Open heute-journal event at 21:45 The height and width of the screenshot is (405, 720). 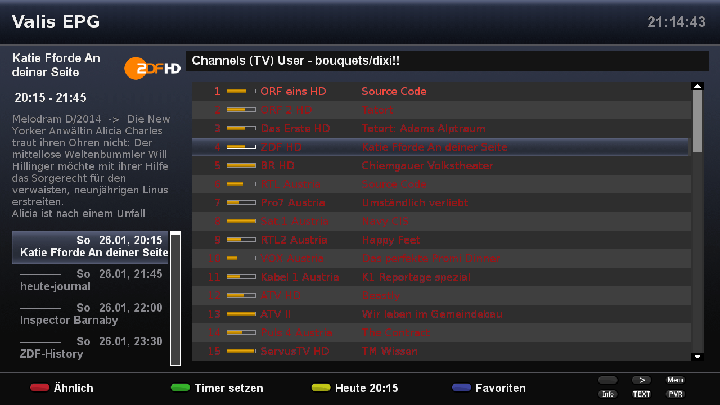90,280
